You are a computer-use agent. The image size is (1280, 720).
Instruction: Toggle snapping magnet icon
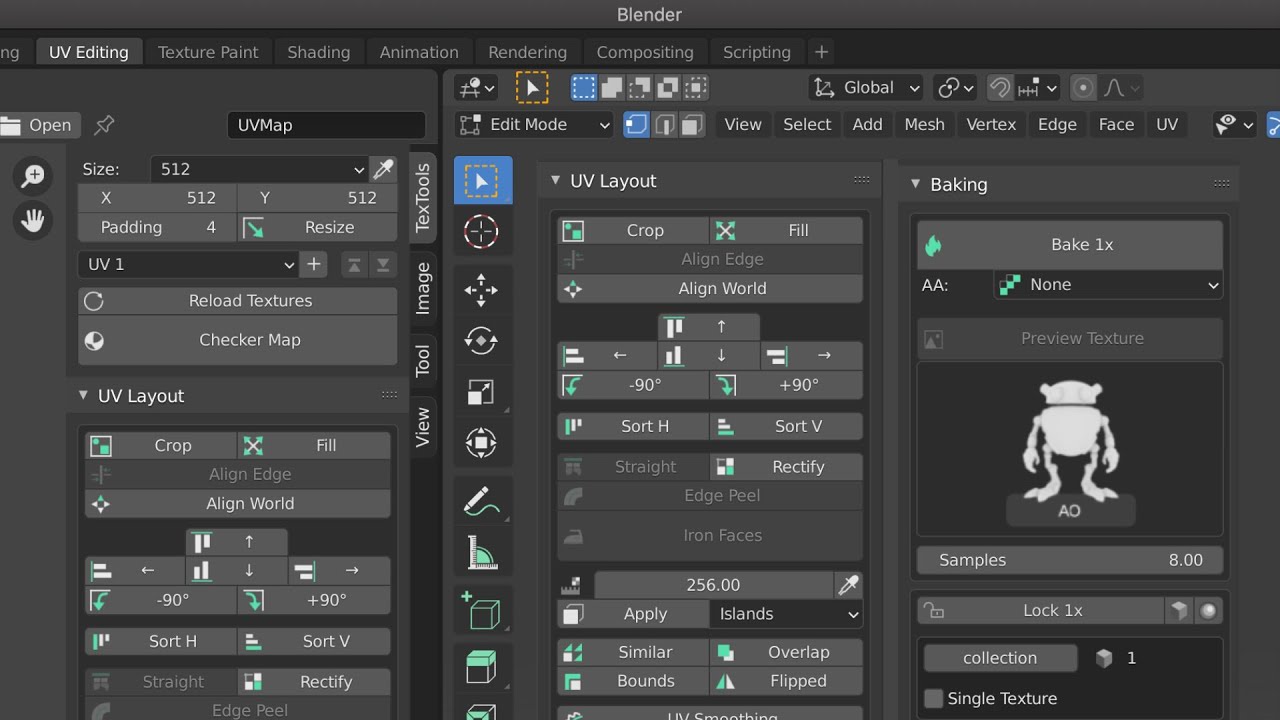tap(999, 88)
